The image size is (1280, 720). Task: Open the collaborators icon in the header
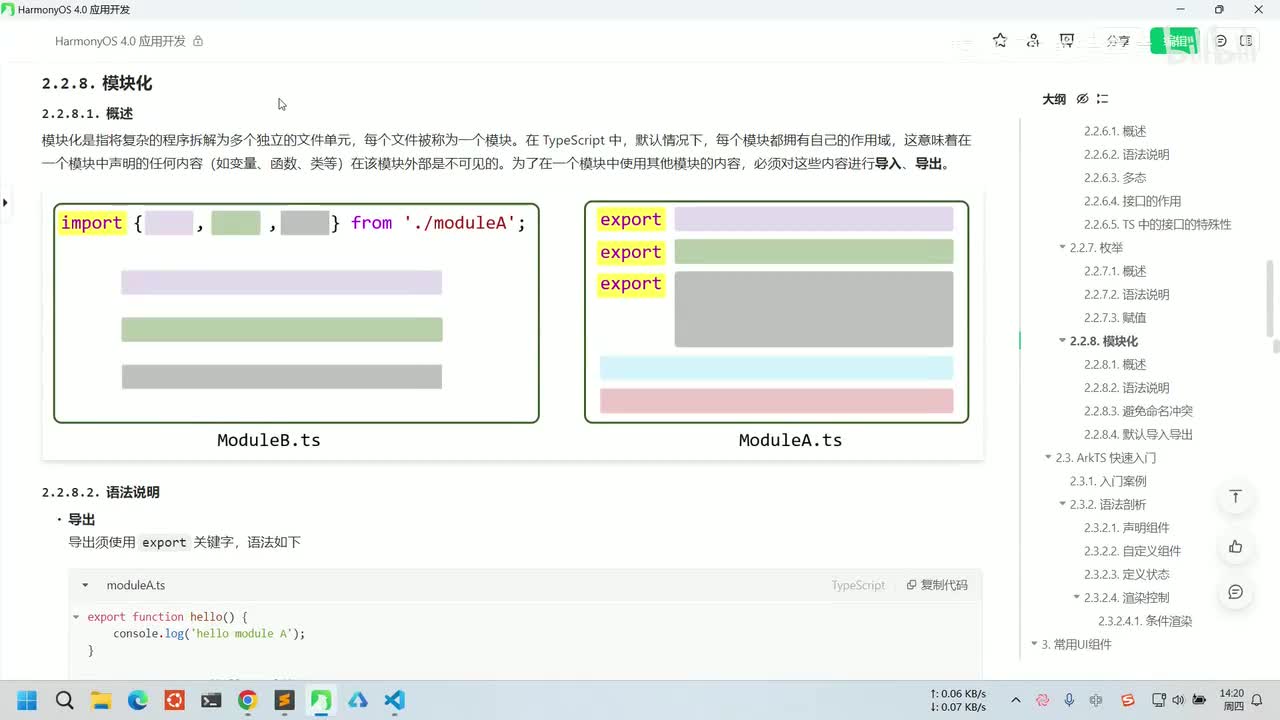point(1033,41)
